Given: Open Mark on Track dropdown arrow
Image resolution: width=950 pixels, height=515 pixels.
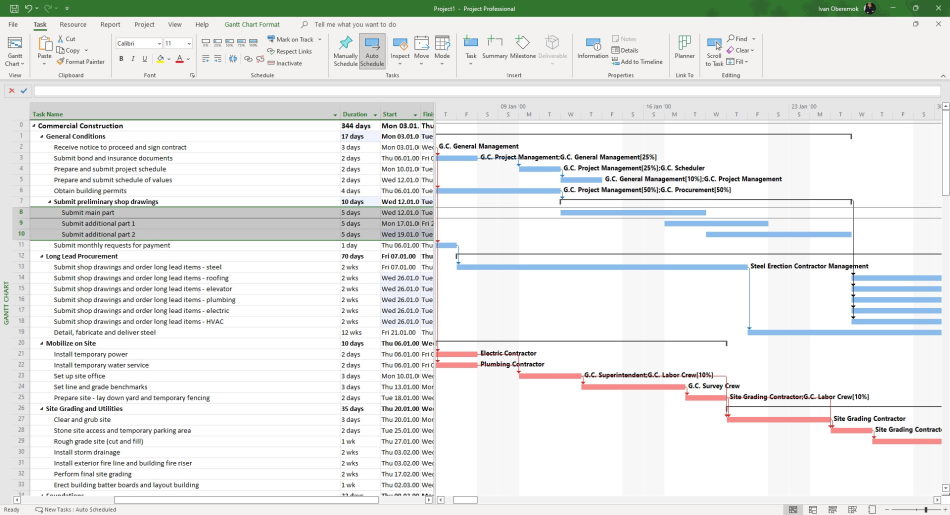Looking at the screenshot, I should tap(320, 39).
